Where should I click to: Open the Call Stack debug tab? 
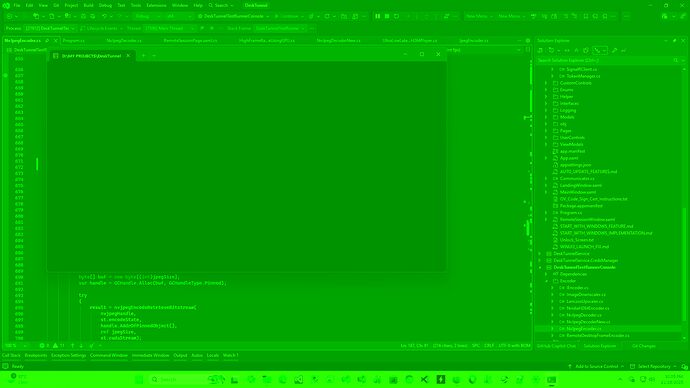(11, 355)
